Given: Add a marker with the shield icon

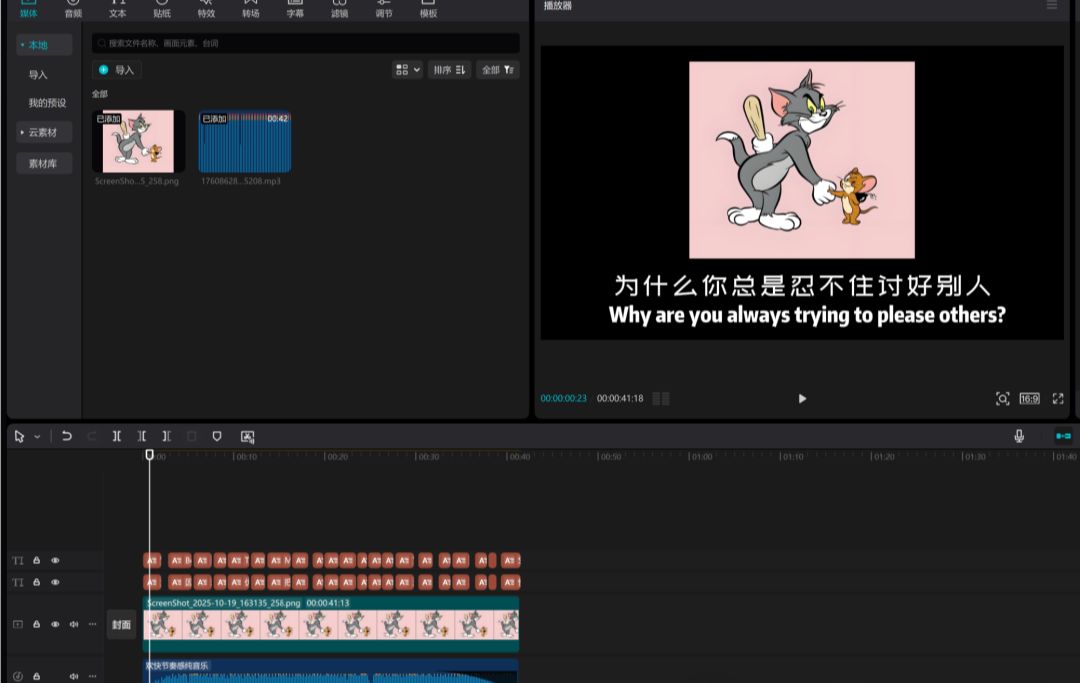Looking at the screenshot, I should [217, 436].
